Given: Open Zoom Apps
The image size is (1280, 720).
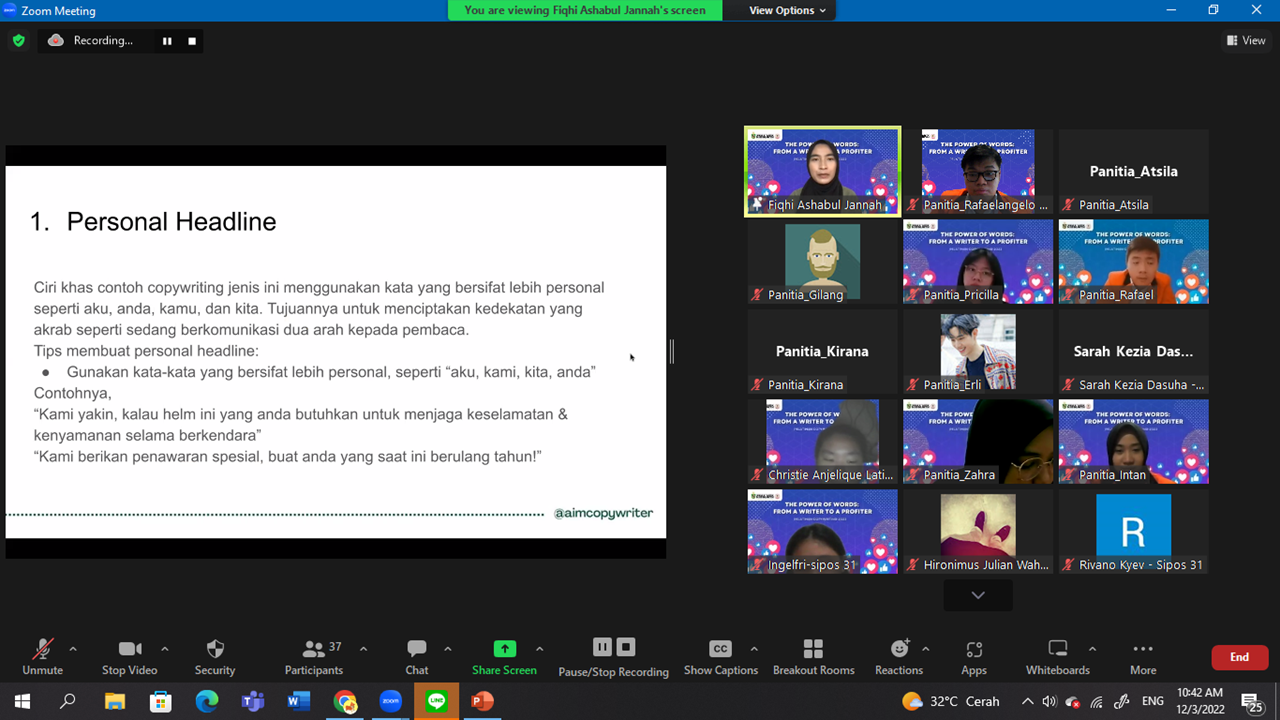Looking at the screenshot, I should pos(974,657).
